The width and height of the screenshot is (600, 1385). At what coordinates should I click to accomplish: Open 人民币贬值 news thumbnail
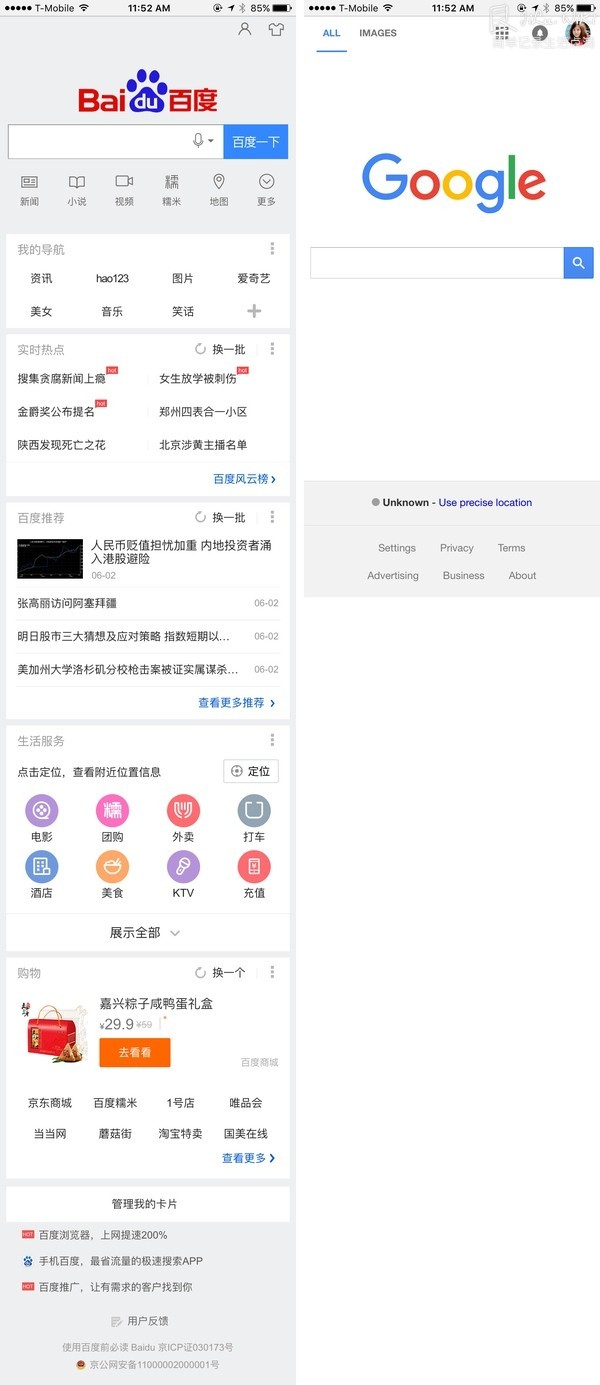[x=50, y=559]
